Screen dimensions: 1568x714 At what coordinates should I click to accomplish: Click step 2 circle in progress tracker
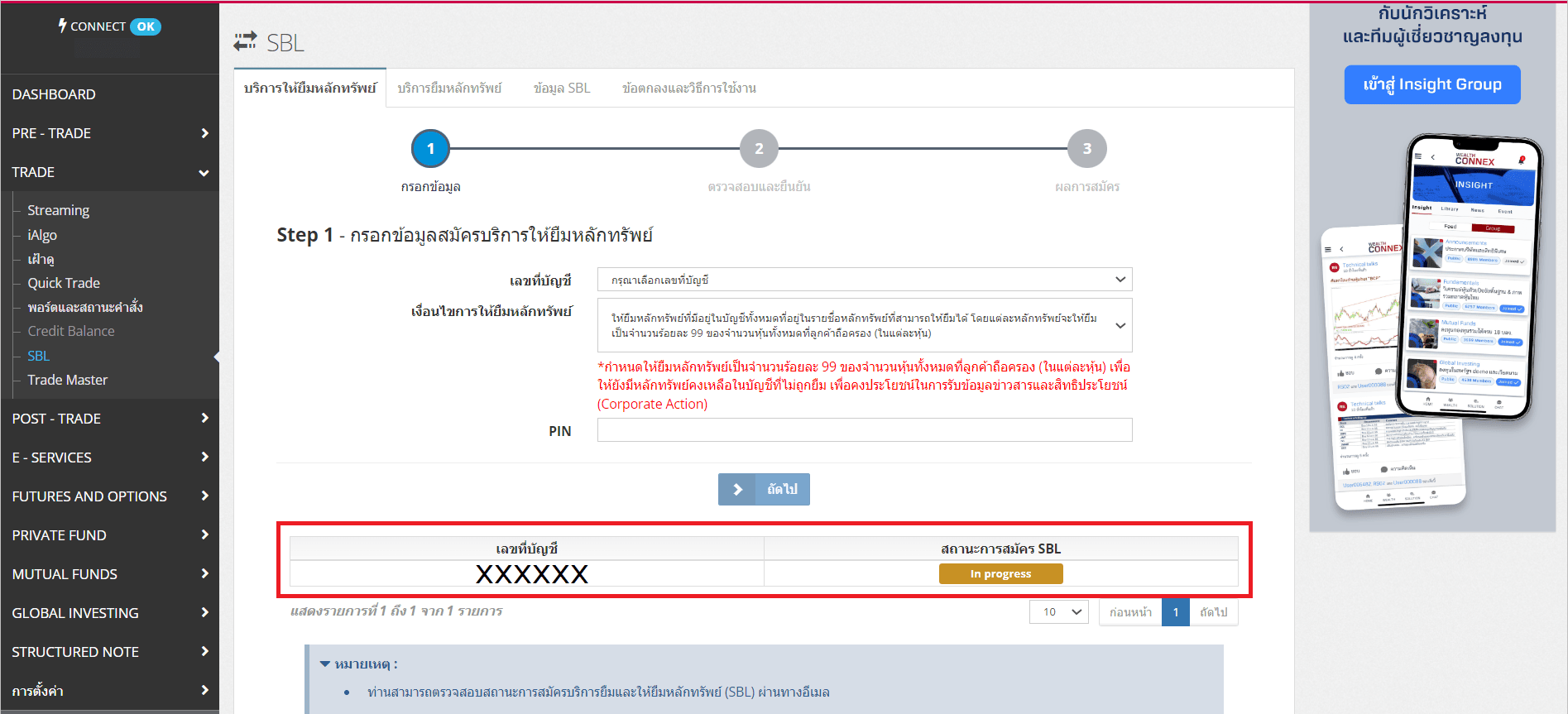(759, 149)
